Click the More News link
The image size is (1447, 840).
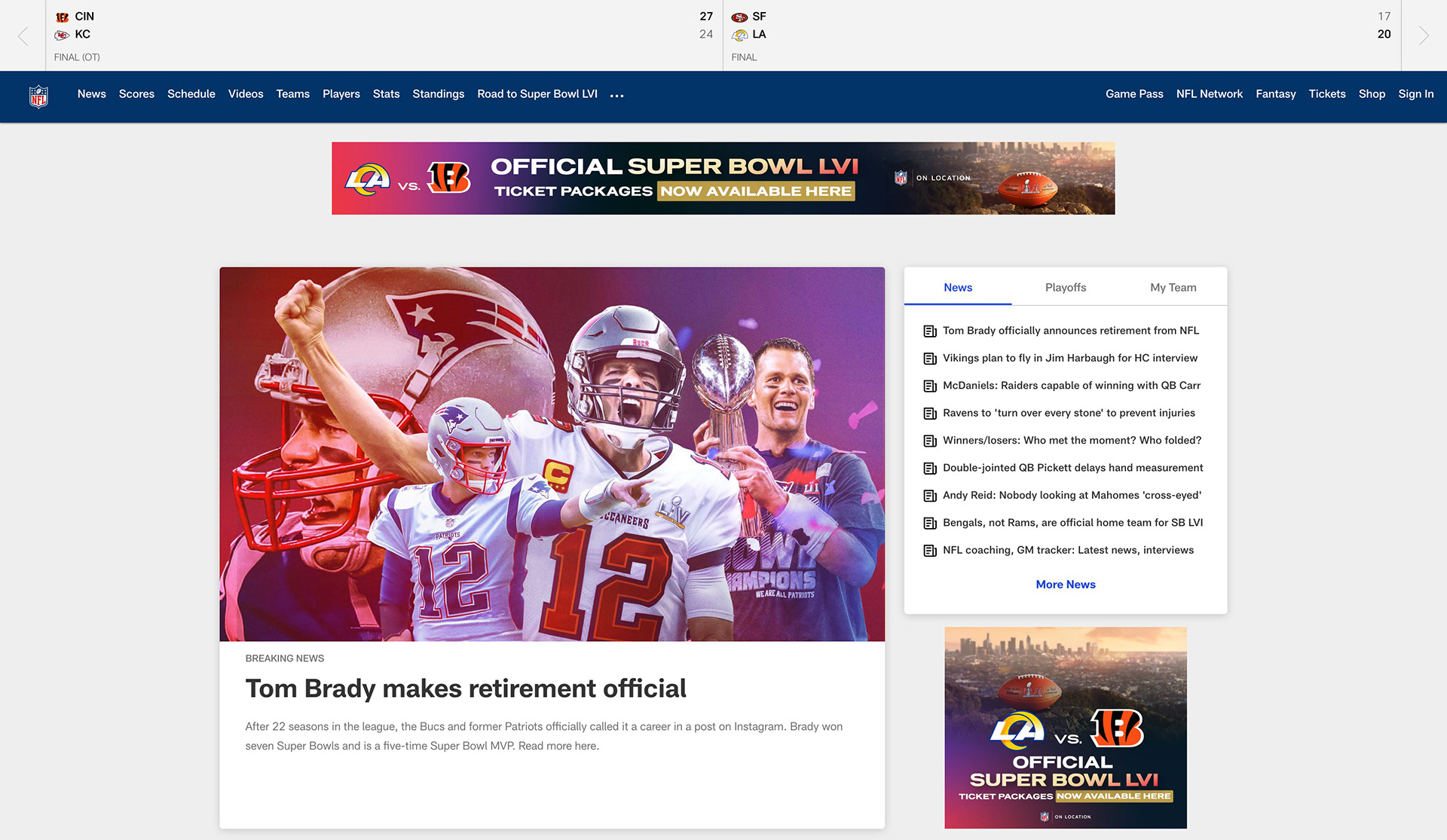tap(1065, 585)
